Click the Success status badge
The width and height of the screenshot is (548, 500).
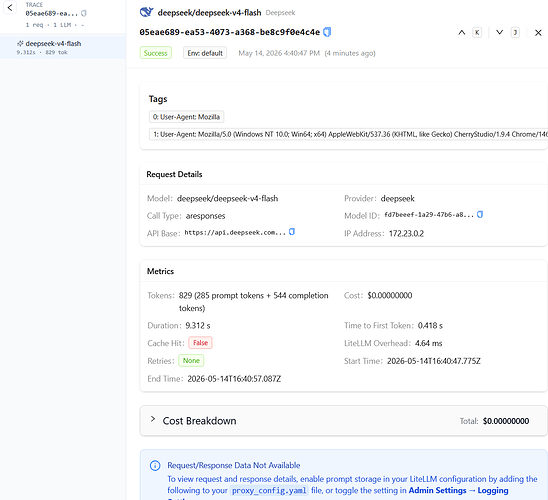click(156, 53)
